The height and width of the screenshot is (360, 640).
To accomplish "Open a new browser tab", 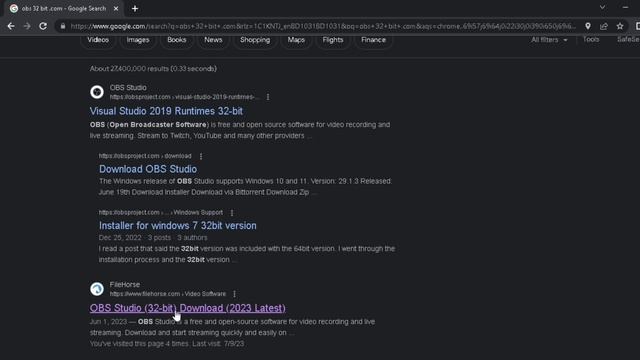I will 135,9.
